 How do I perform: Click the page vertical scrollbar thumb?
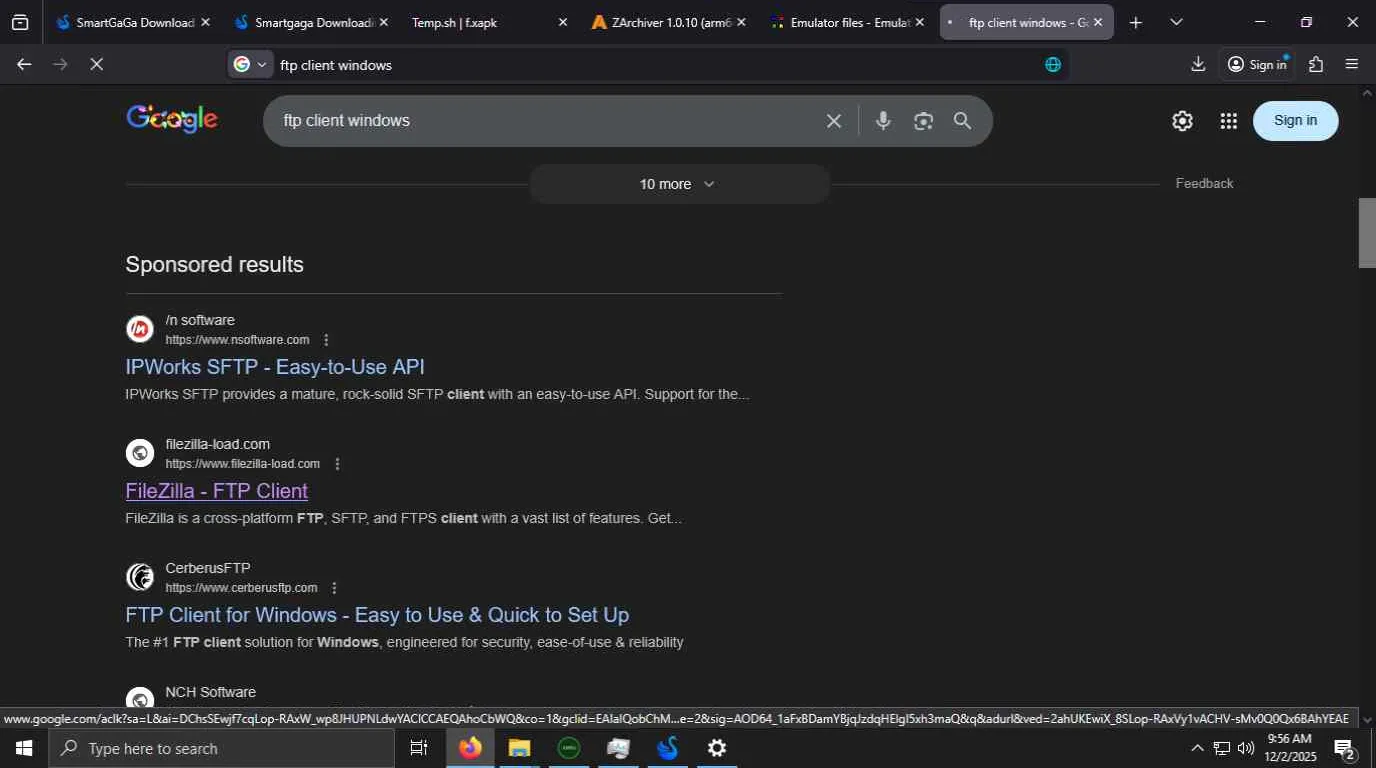click(x=1367, y=233)
